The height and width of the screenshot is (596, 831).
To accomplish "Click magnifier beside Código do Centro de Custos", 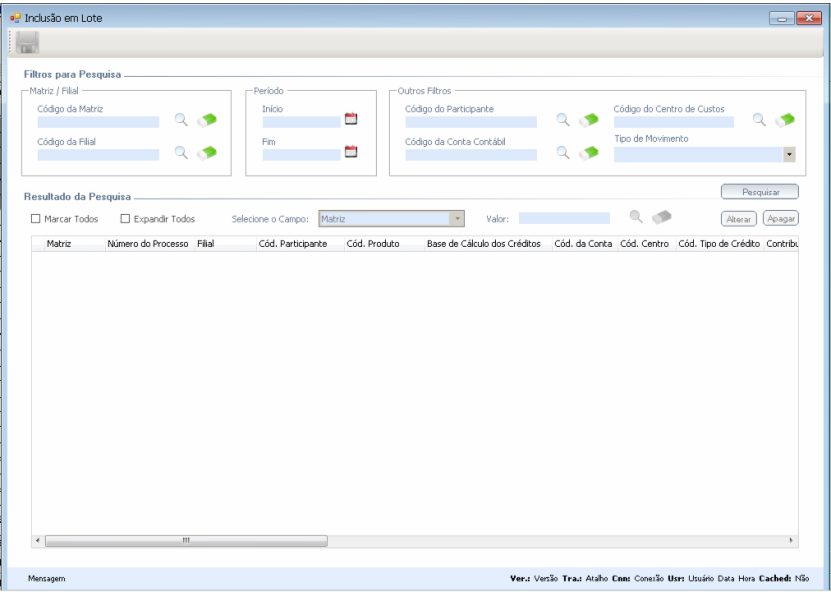I will click(x=759, y=120).
